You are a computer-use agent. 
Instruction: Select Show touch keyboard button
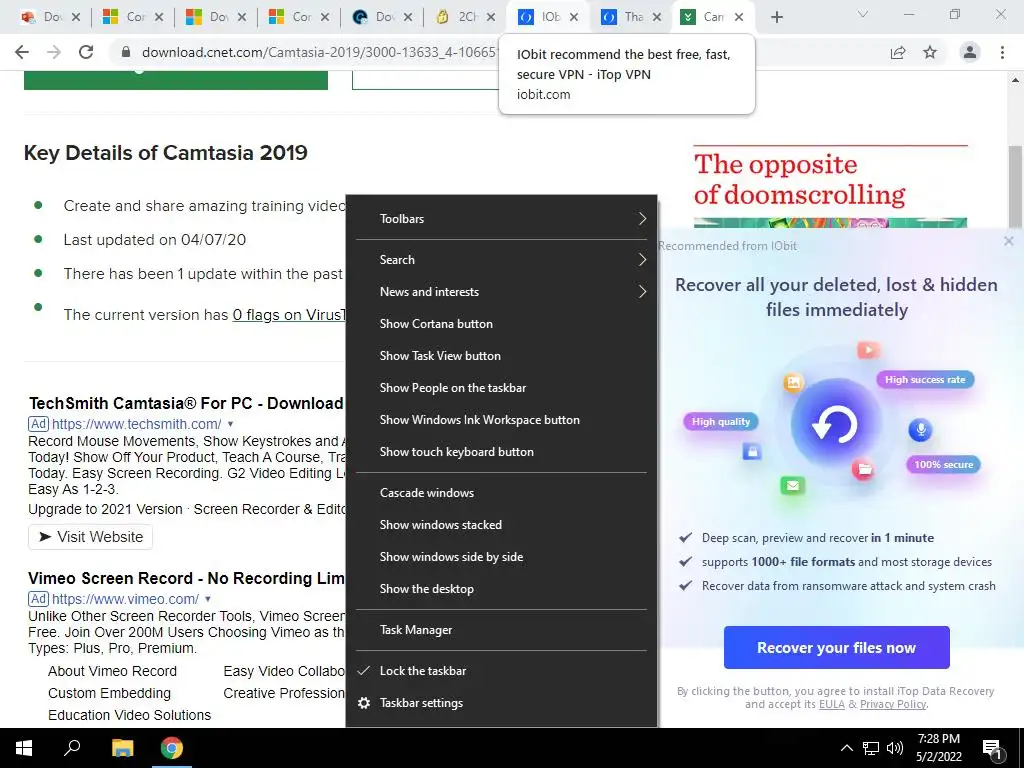pos(502,452)
